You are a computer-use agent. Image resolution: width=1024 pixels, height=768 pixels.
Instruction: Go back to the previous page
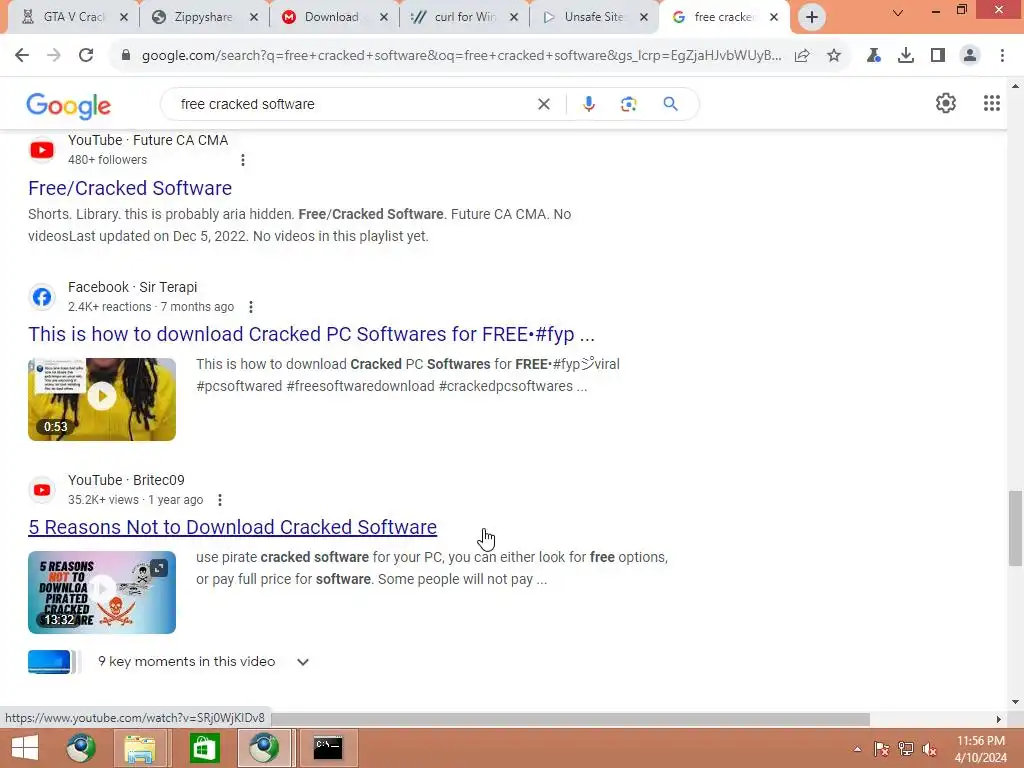22,56
